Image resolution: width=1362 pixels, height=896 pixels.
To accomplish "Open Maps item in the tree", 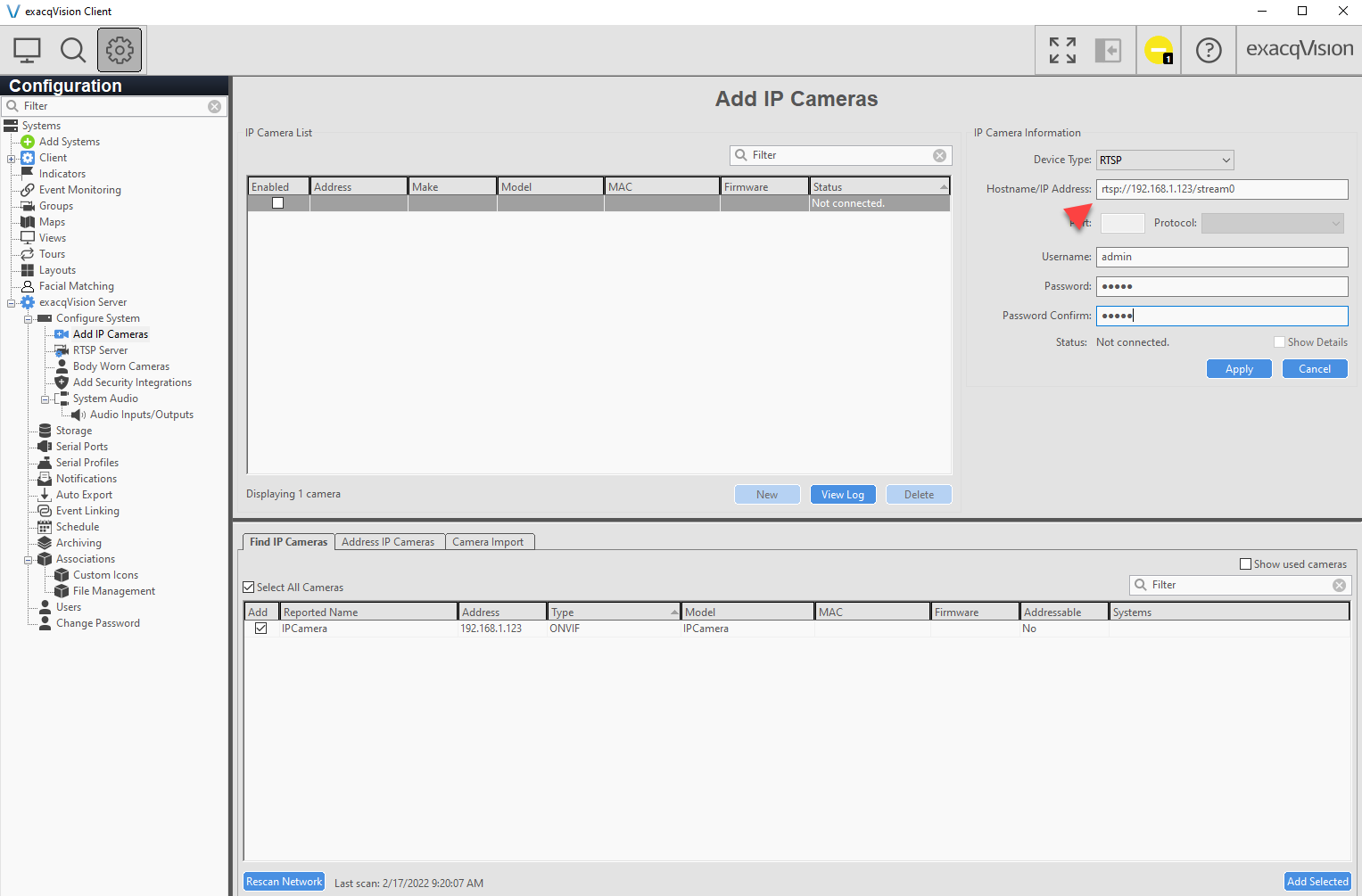I will click(x=52, y=222).
